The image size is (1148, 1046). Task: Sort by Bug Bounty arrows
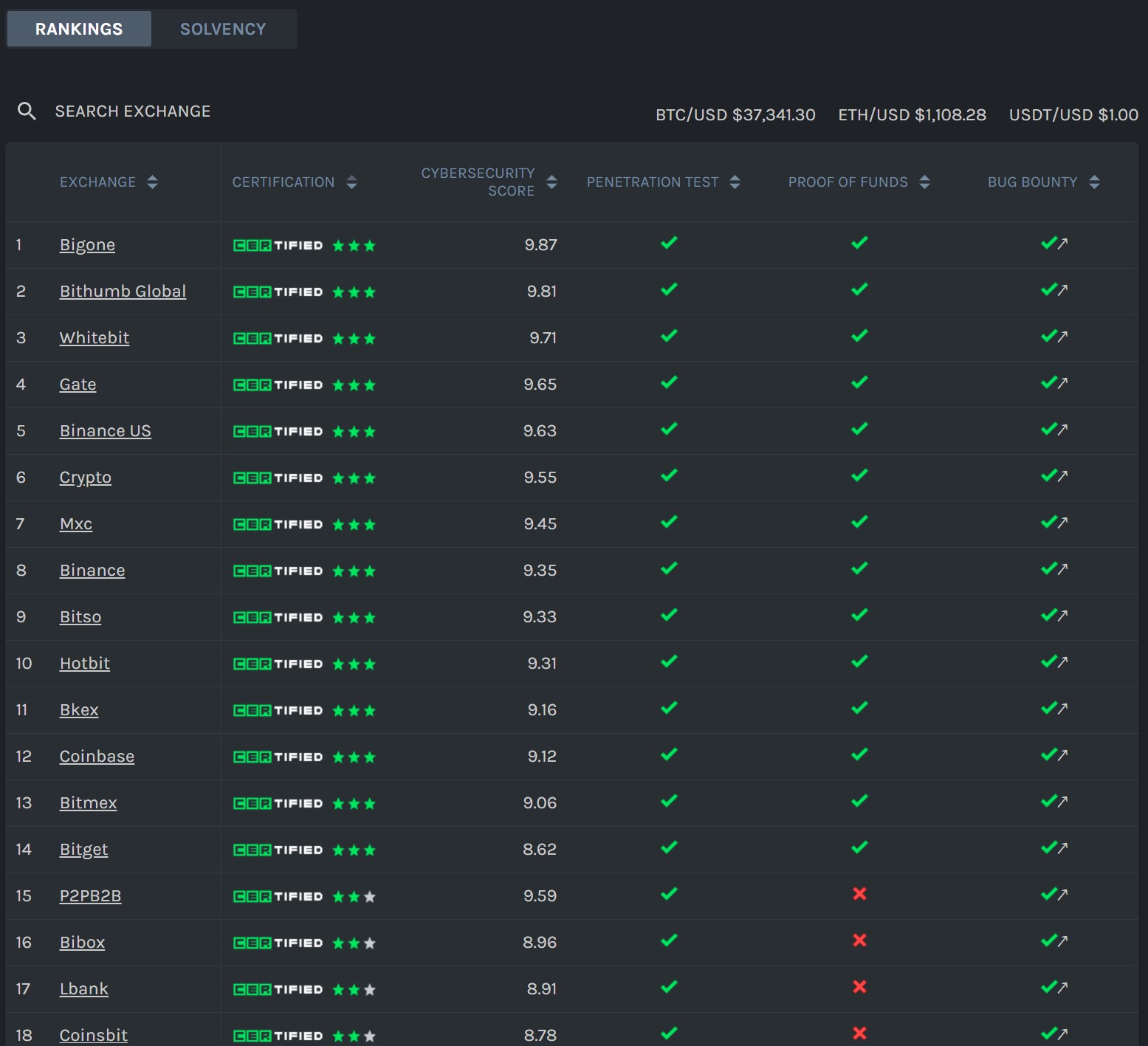pyautogui.click(x=1094, y=182)
